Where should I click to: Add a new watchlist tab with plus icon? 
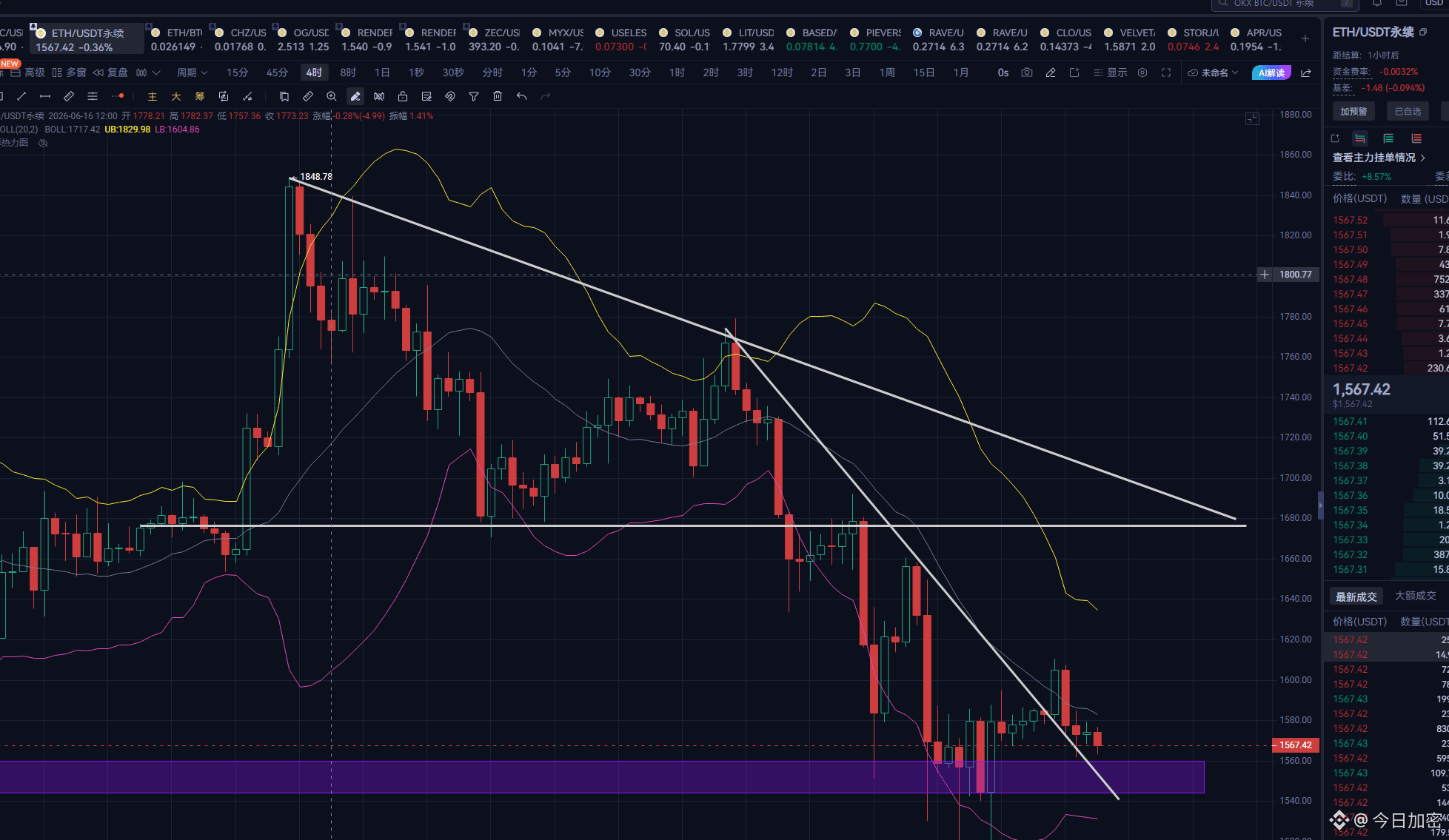coord(1305,38)
